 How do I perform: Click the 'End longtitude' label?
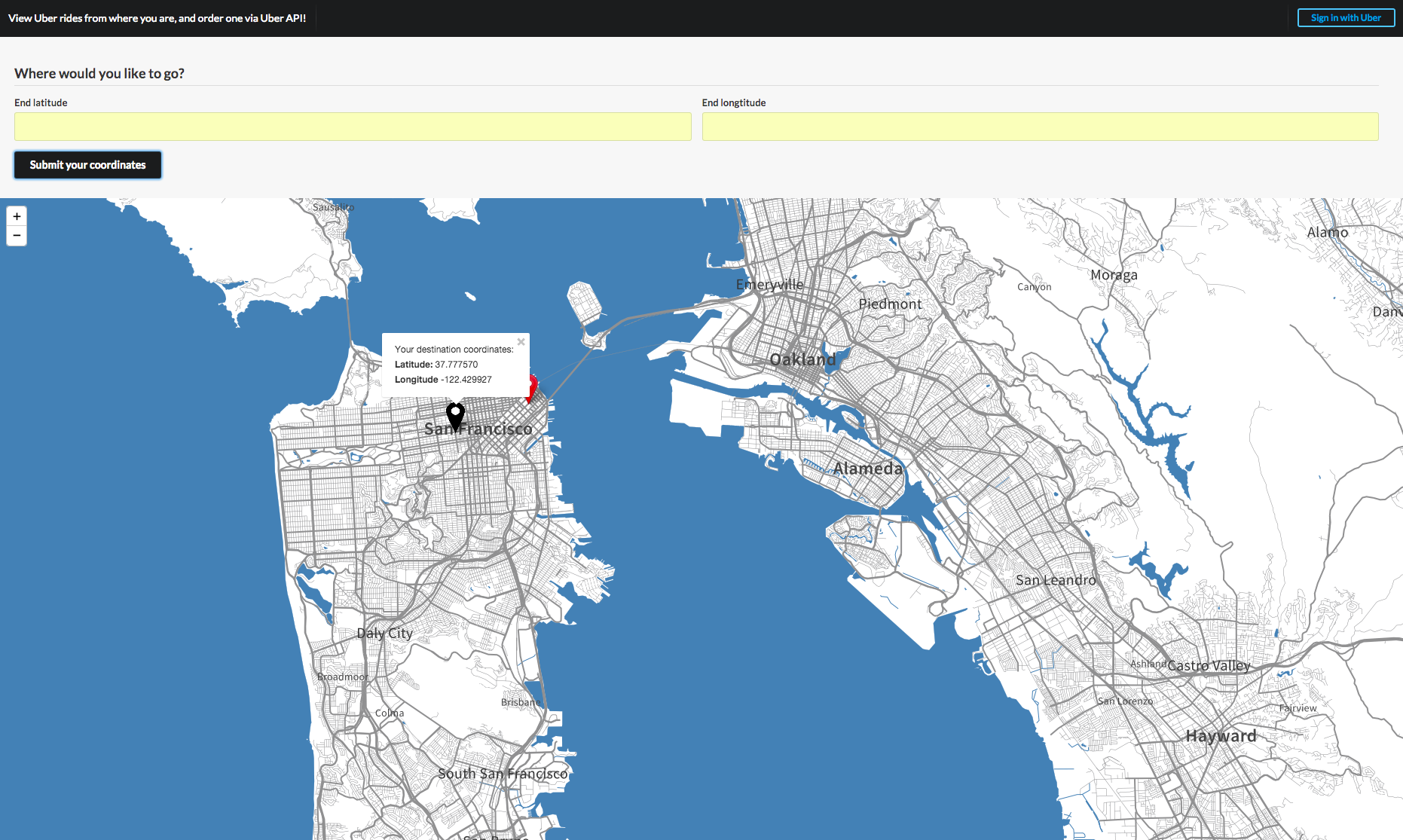pos(734,102)
